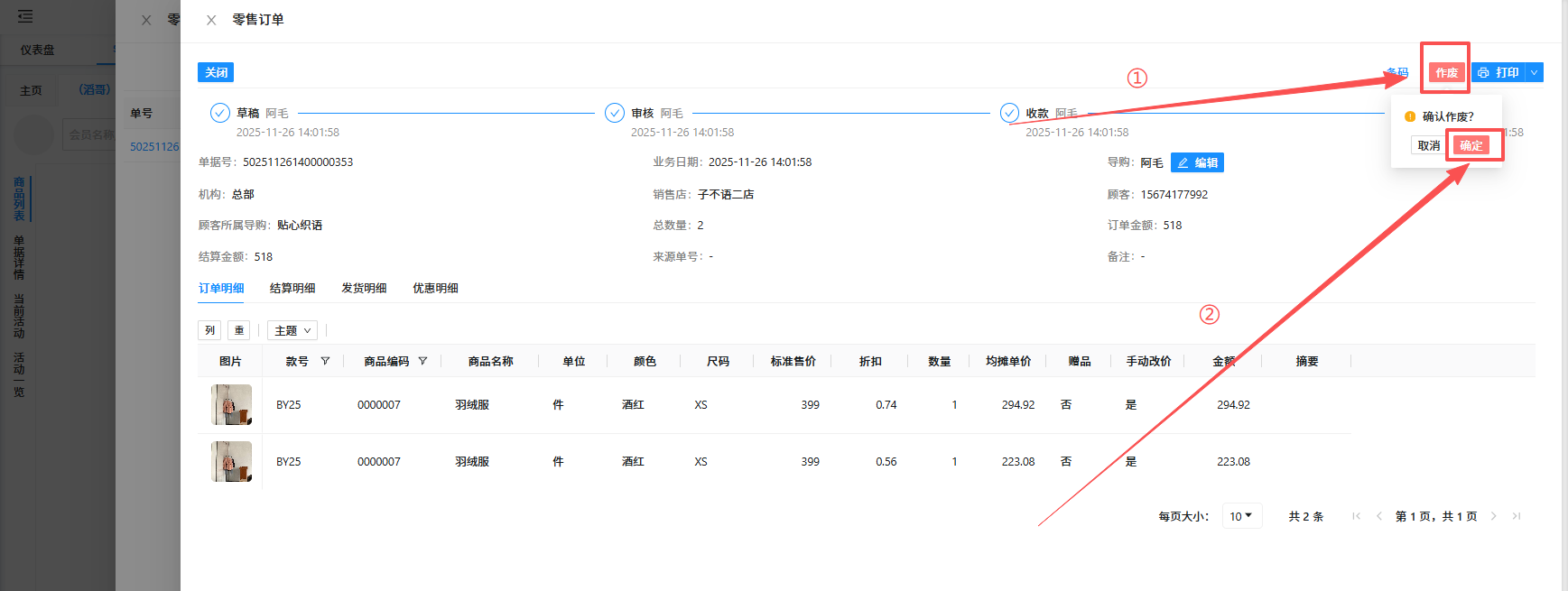Click the blue 关闭 button

[216, 72]
